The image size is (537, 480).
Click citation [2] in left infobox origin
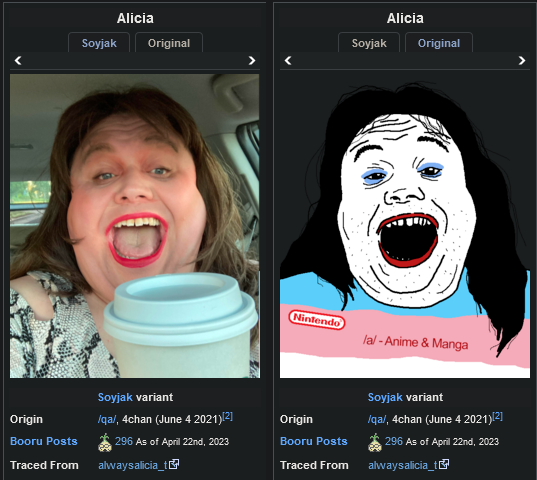pos(228,416)
